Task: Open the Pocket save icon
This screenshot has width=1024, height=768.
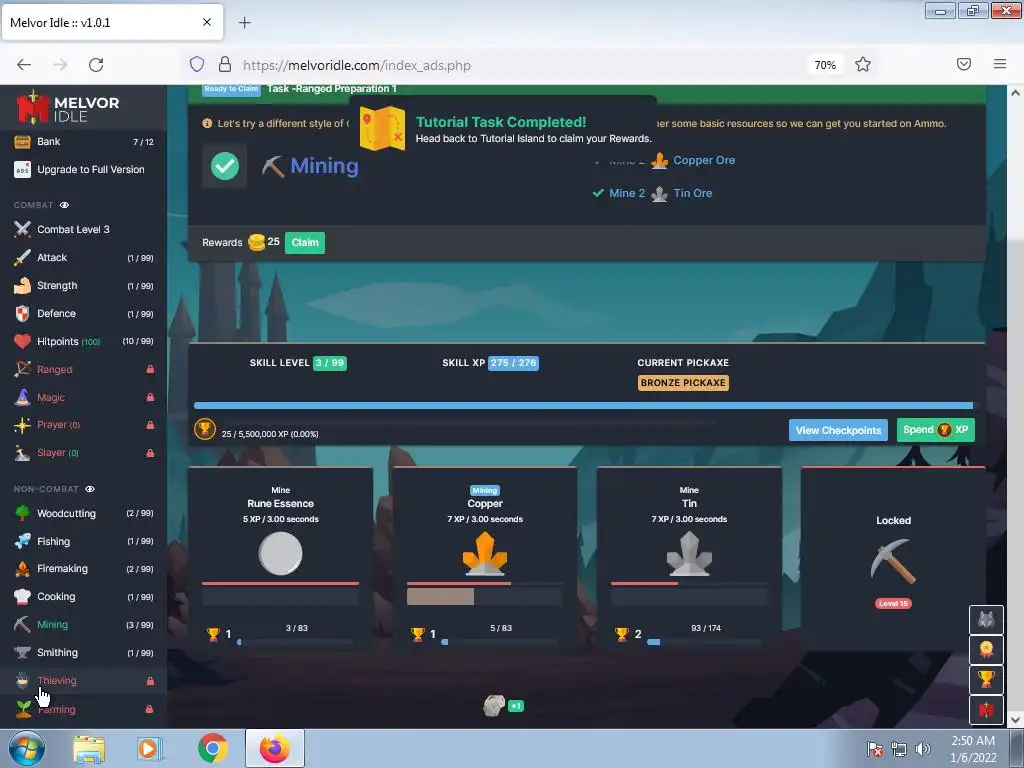Action: pos(963,64)
